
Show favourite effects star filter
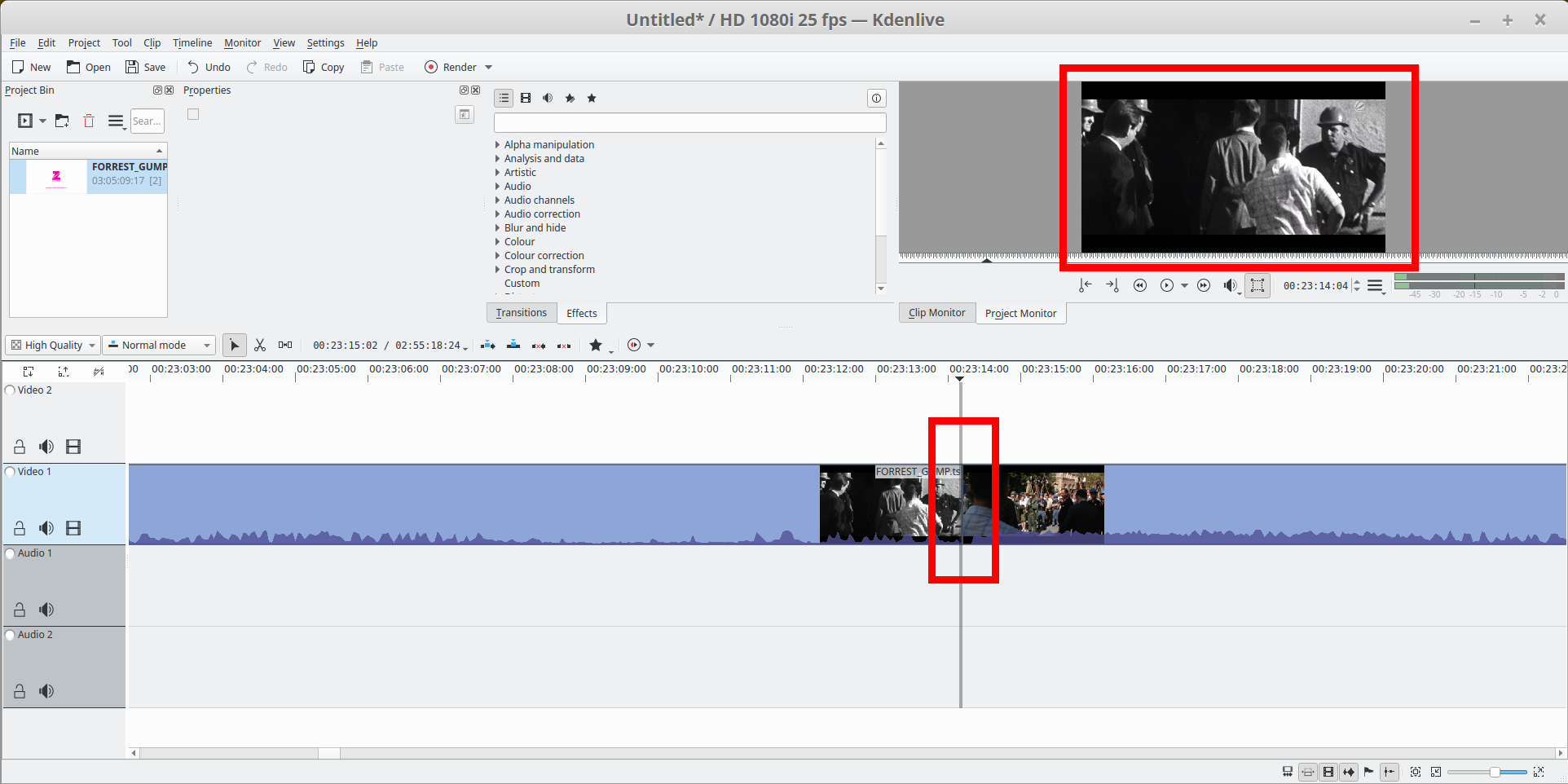pos(592,98)
